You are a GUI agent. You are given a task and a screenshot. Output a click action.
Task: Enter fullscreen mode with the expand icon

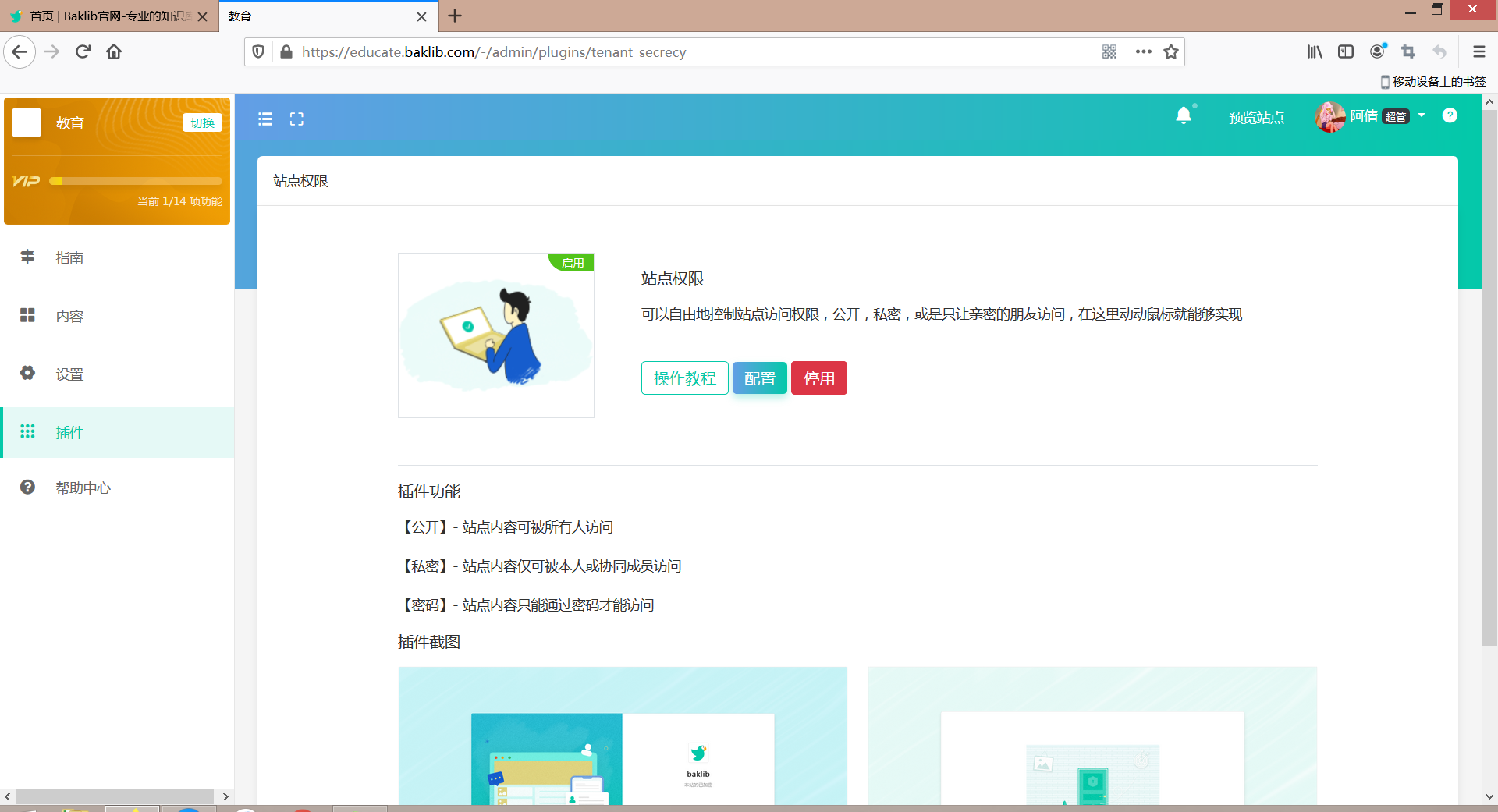point(296,119)
